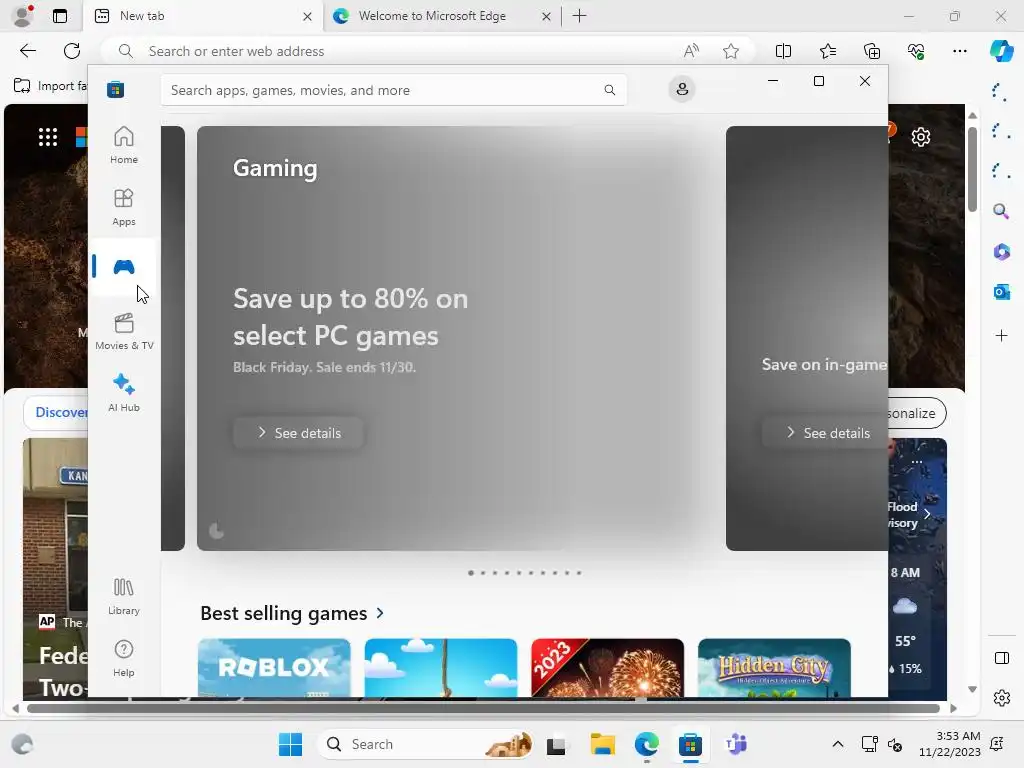Open Edge settings and more menu
Viewport: 1024px width, 768px height.
click(959, 51)
